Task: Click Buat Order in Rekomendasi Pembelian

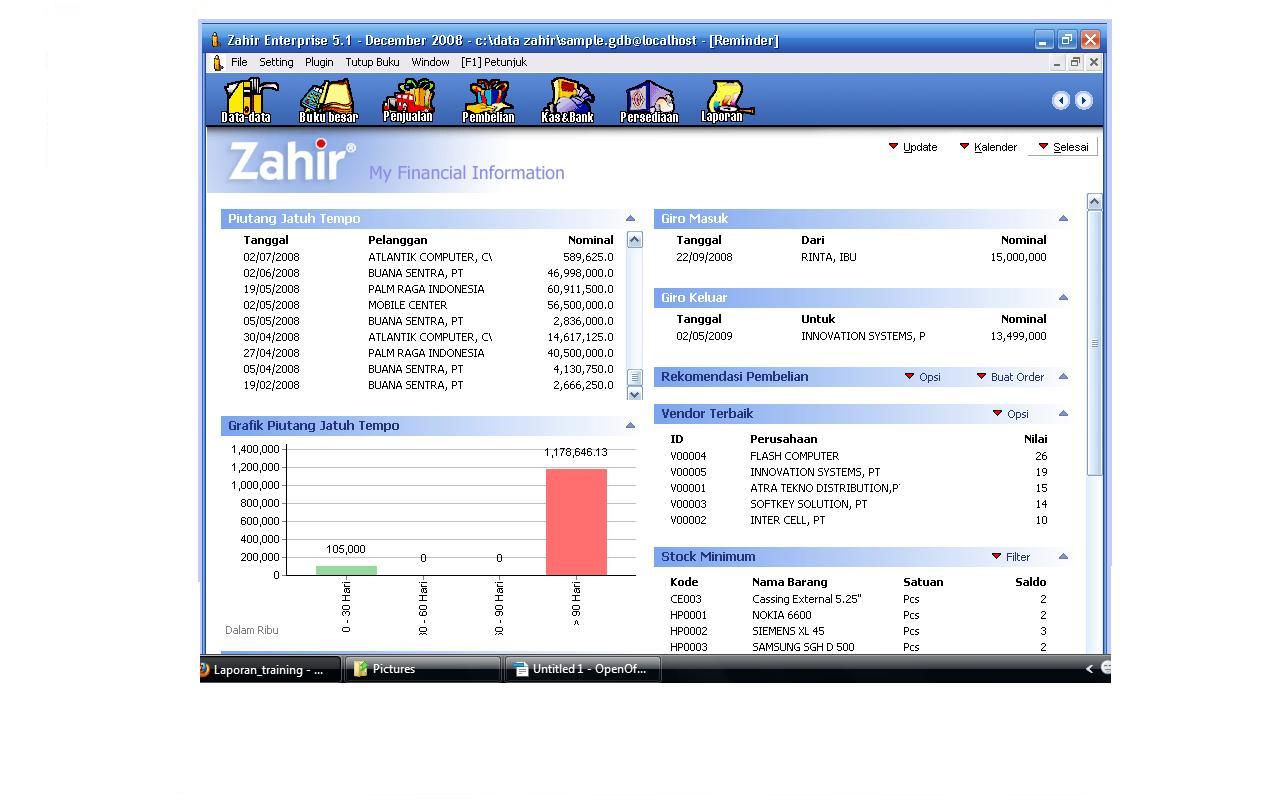Action: [x=1010, y=377]
